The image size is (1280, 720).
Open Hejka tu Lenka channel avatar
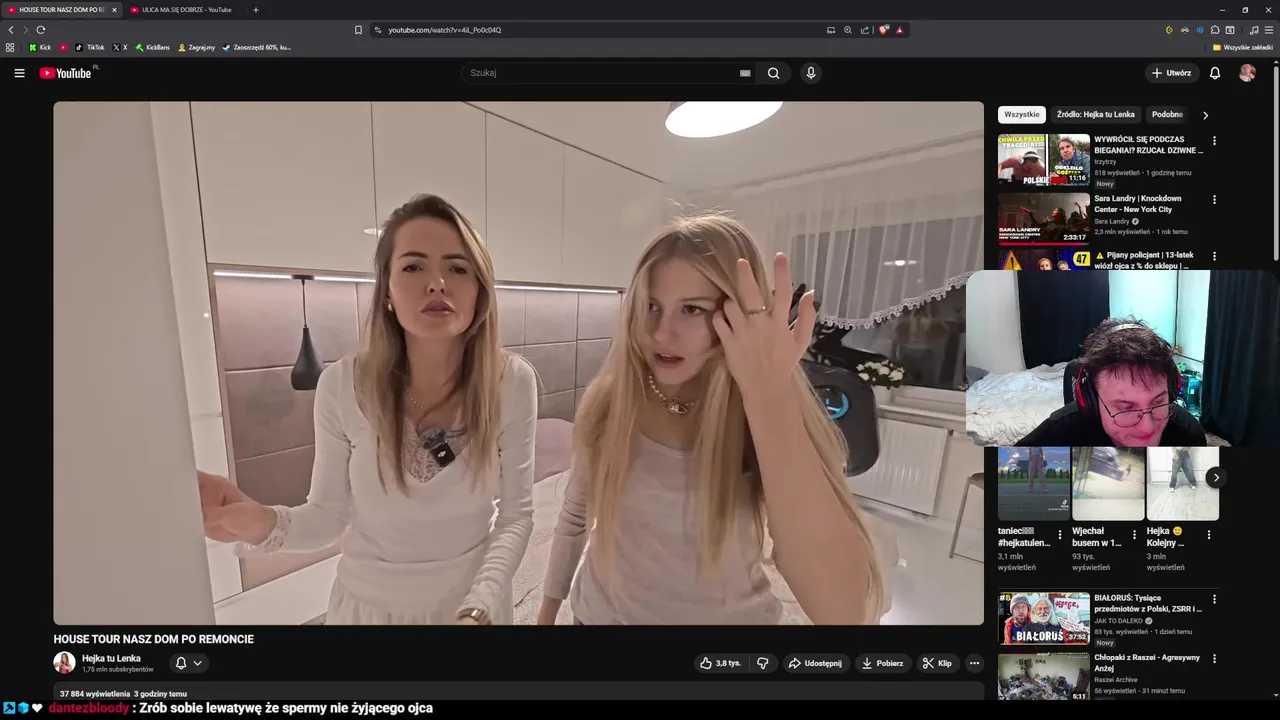tap(64, 663)
